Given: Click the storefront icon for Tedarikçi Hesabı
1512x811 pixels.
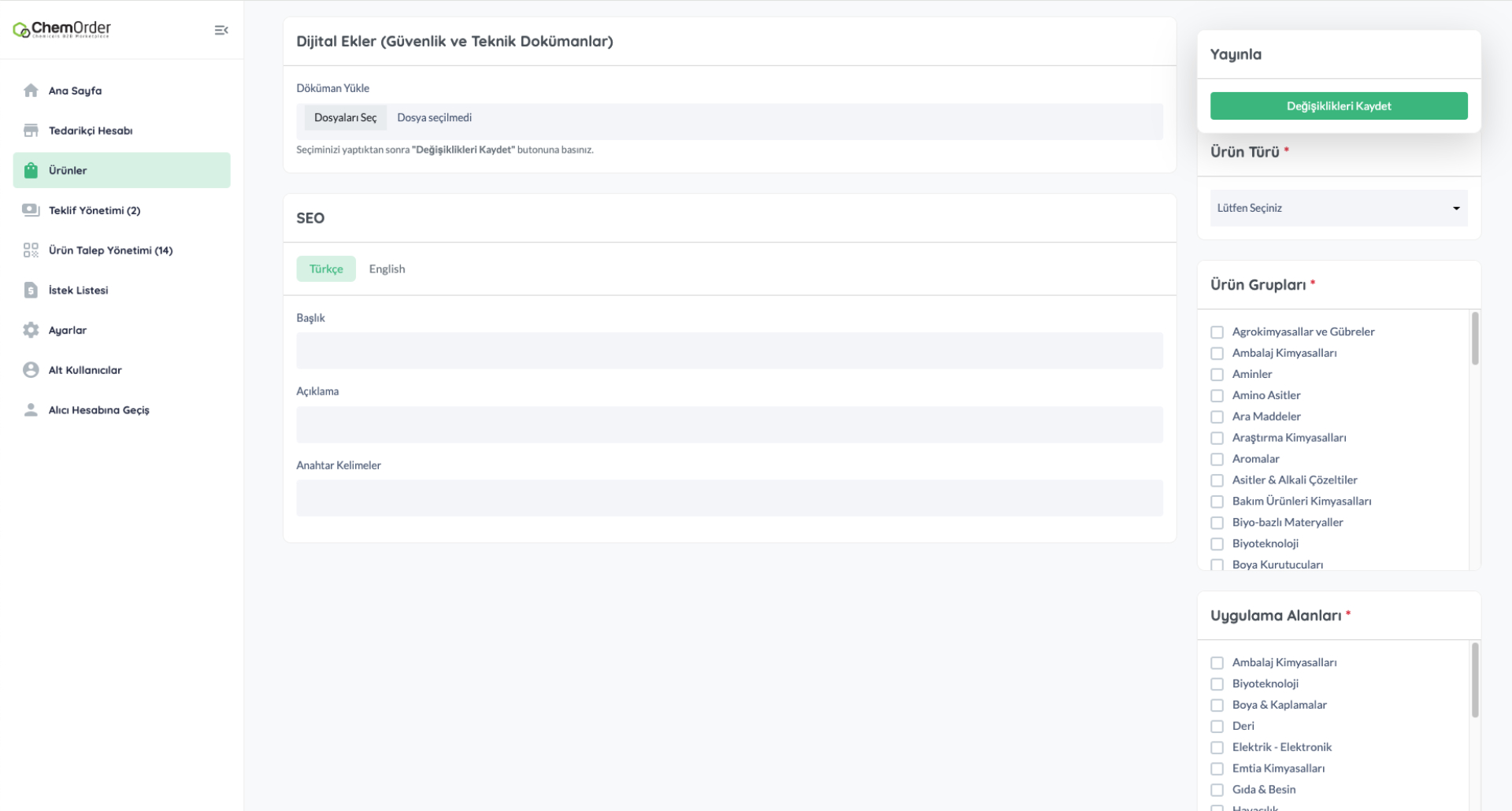Looking at the screenshot, I should pyautogui.click(x=31, y=131).
